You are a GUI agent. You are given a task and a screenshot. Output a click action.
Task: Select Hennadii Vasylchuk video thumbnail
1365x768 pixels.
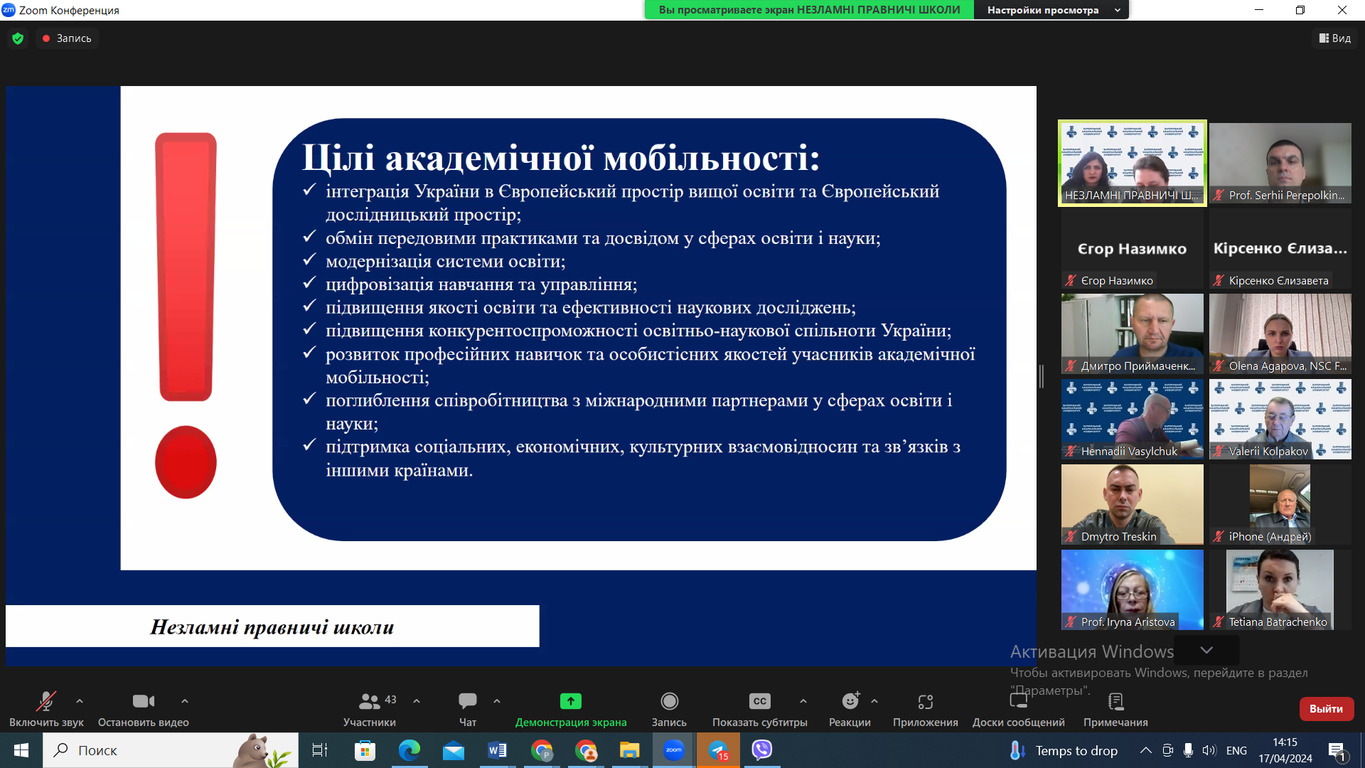pyautogui.click(x=1132, y=419)
